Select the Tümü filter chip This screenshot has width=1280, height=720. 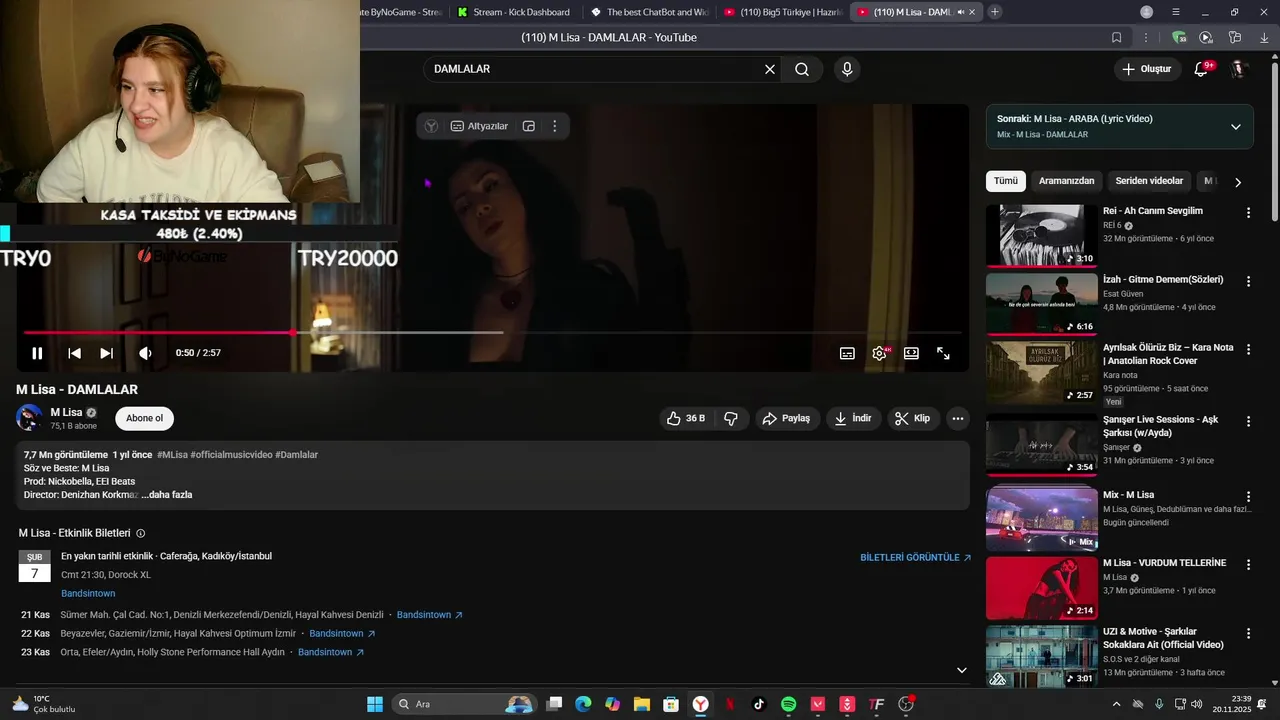pos(1006,181)
